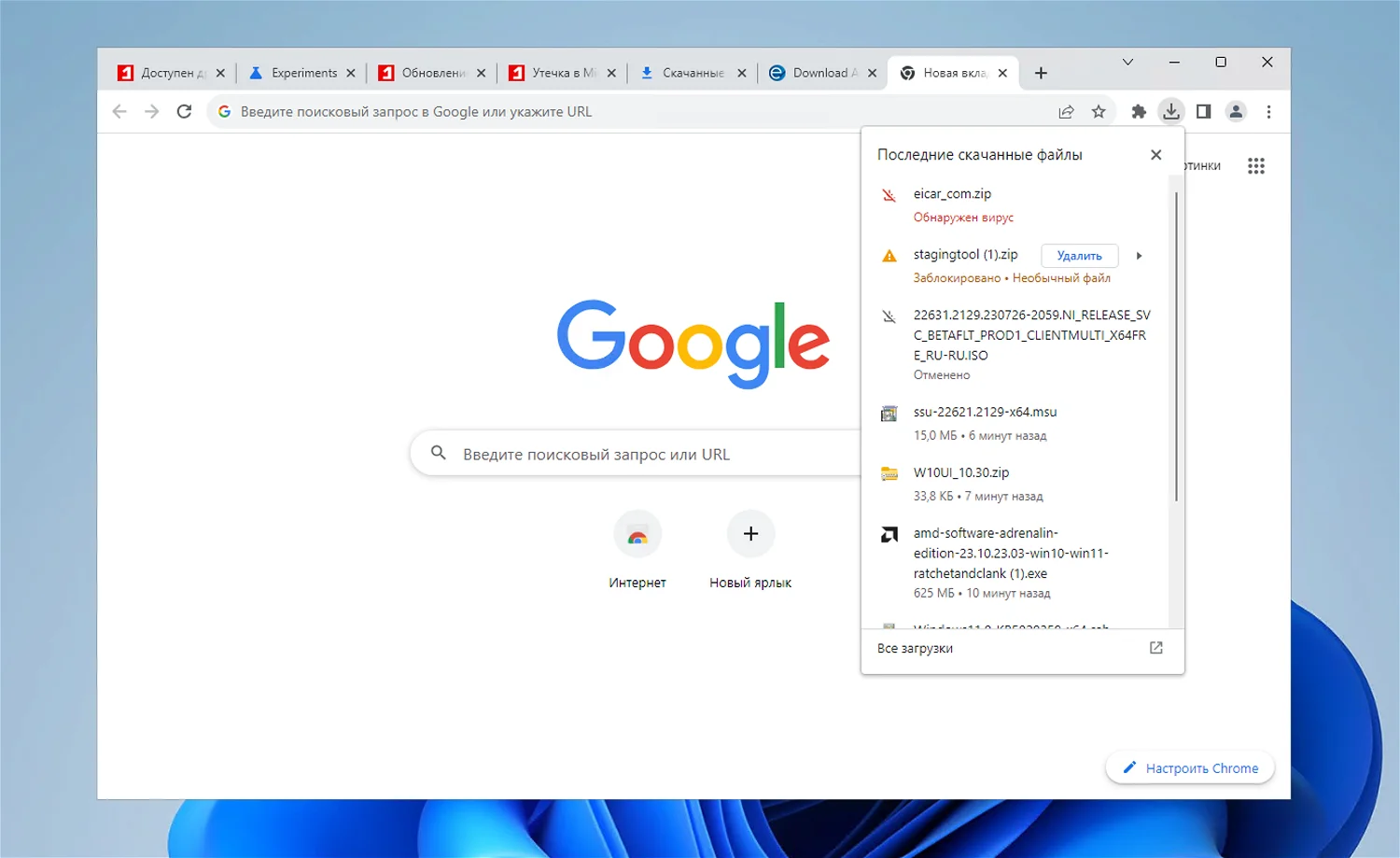
Task: Close the recent downloads popup
Action: [1155, 155]
